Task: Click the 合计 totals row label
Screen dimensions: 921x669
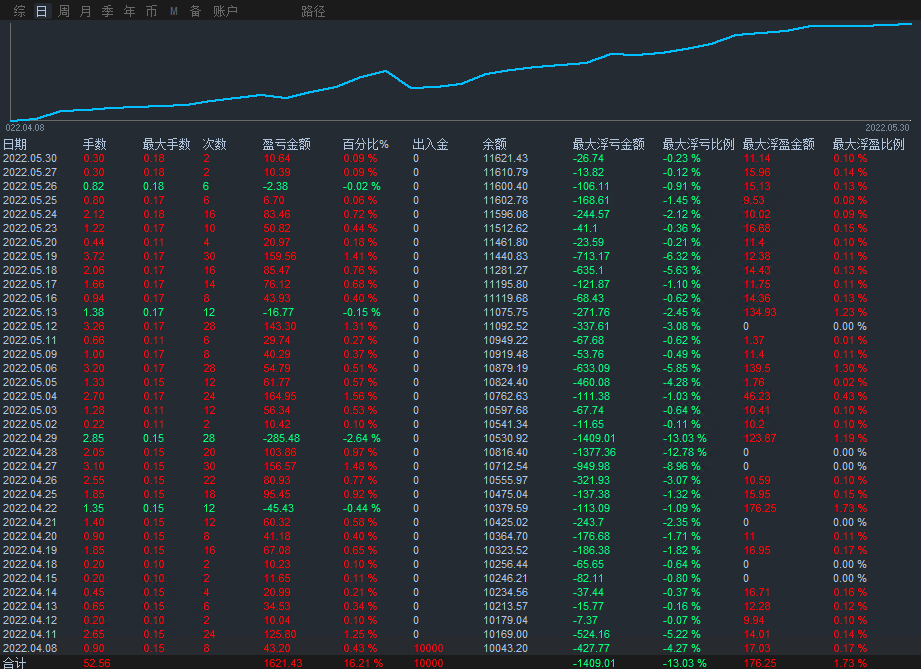Action: pos(15,662)
